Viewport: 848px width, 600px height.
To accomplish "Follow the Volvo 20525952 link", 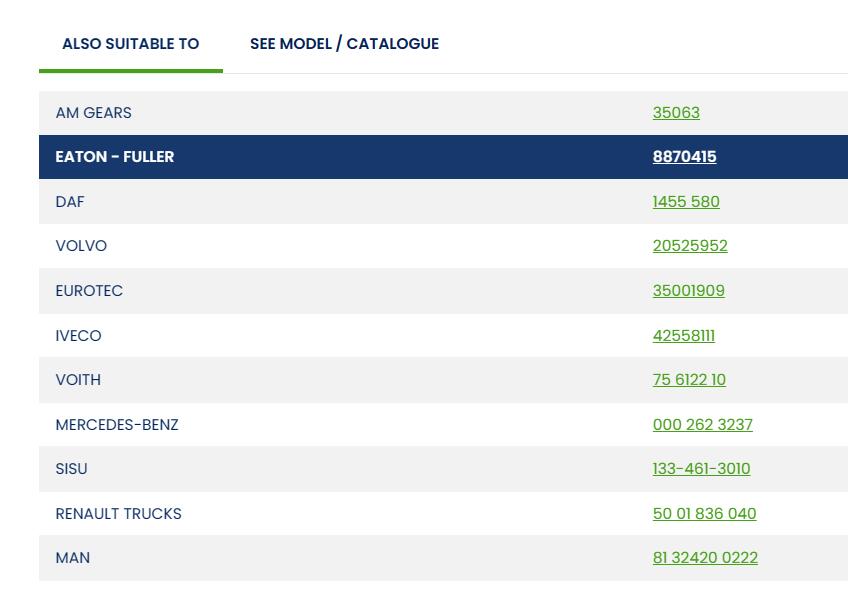I will pyautogui.click(x=689, y=246).
